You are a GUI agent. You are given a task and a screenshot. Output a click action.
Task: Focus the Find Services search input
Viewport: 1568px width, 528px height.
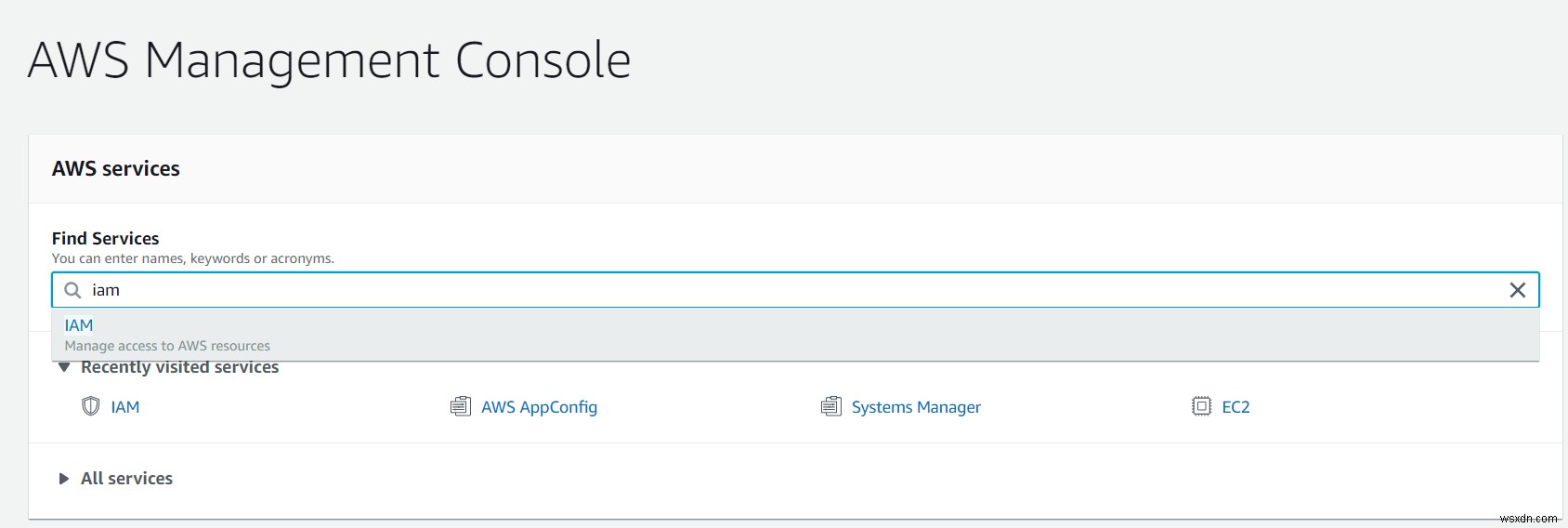(795, 290)
